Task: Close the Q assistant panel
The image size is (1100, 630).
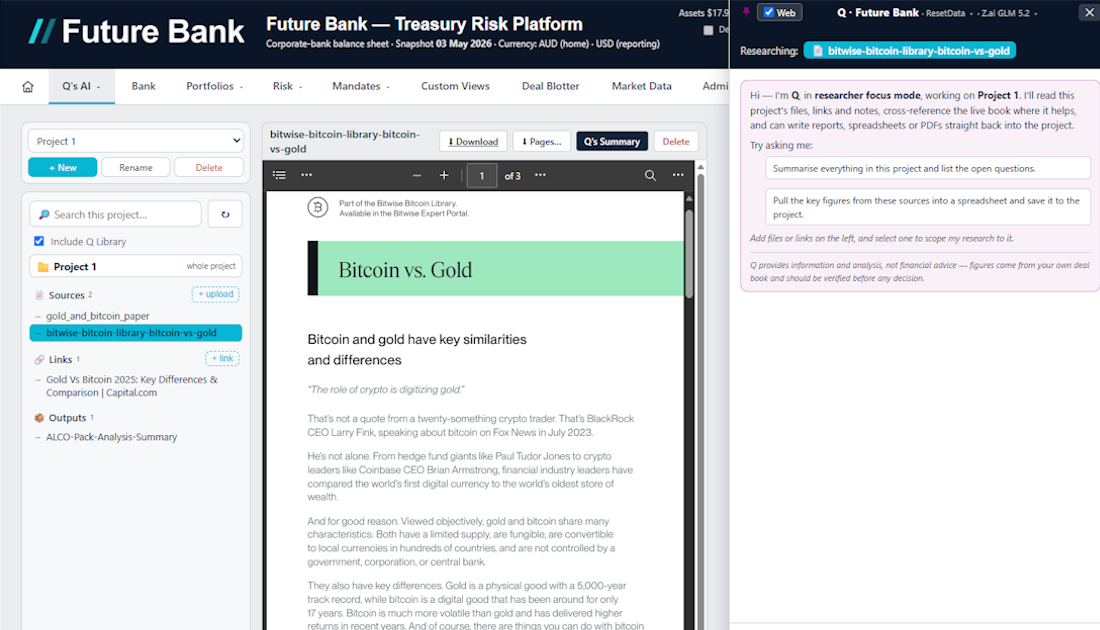Action: (x=1089, y=12)
